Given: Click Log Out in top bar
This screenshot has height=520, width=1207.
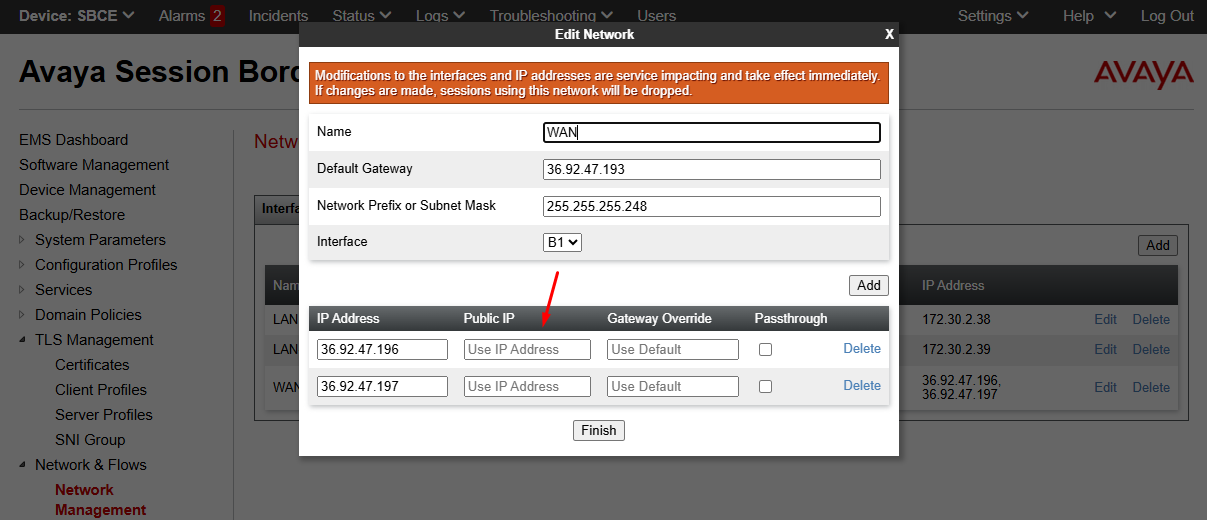Looking at the screenshot, I should (1167, 16).
